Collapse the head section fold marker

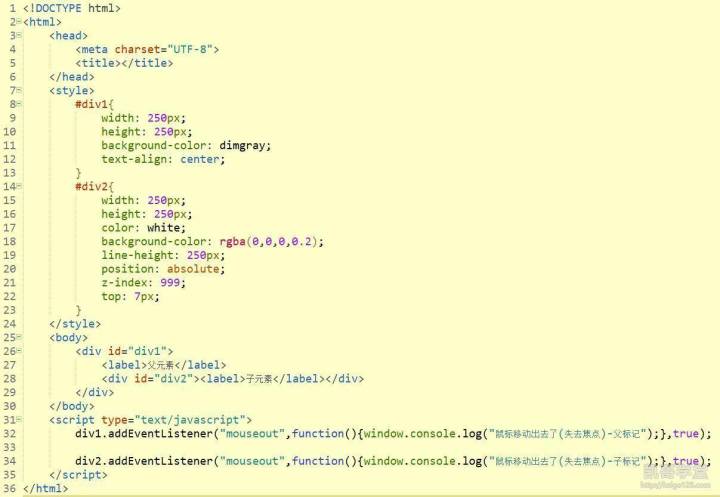19,35
